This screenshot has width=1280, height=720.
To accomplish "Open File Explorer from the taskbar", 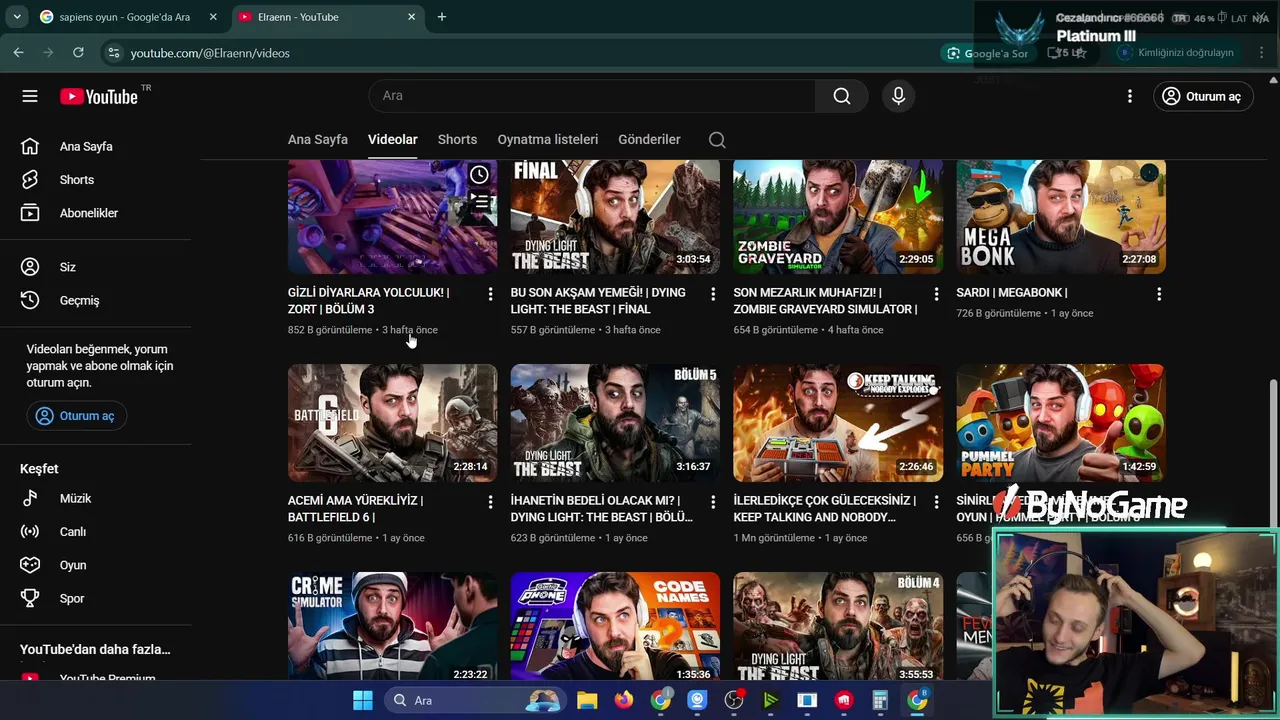I will coord(587,700).
